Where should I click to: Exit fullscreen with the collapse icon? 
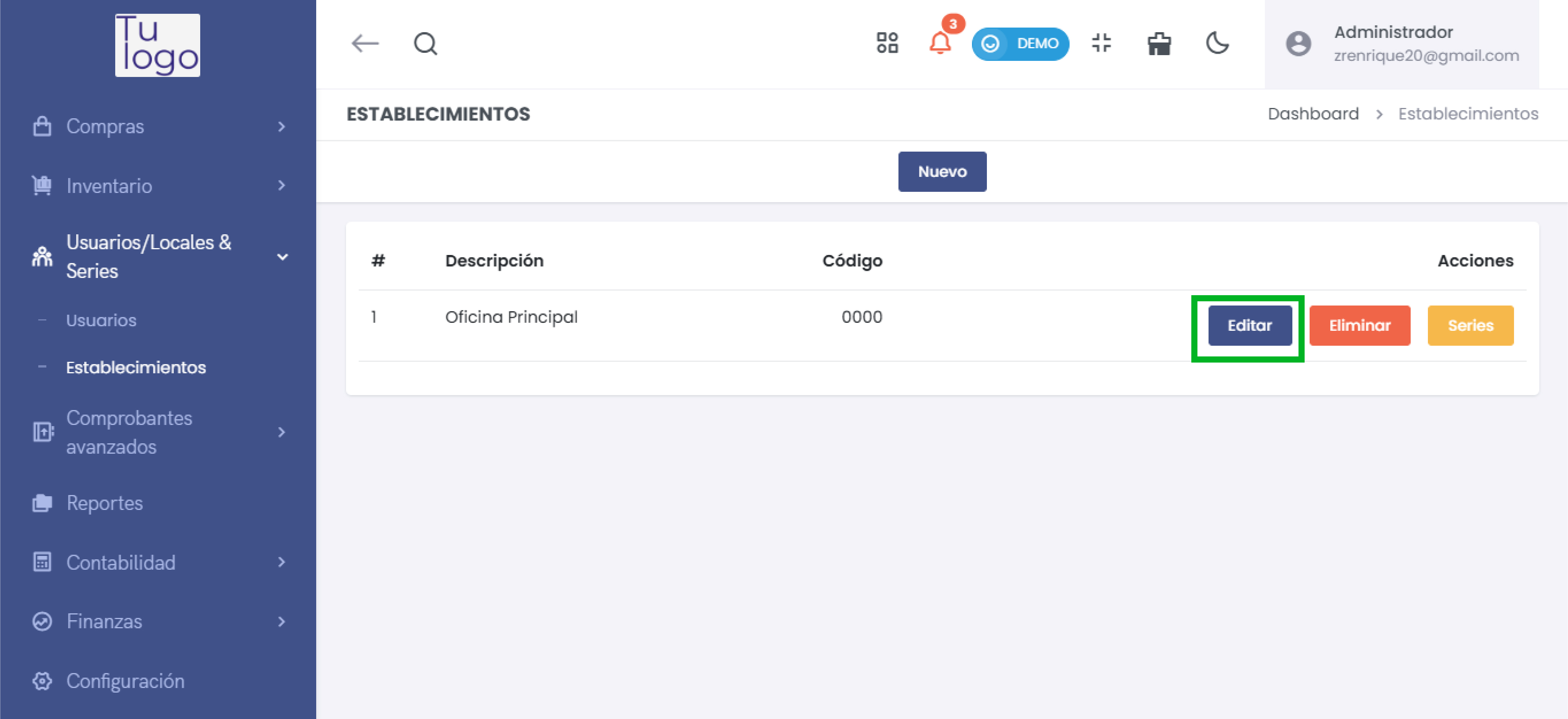click(x=1101, y=43)
